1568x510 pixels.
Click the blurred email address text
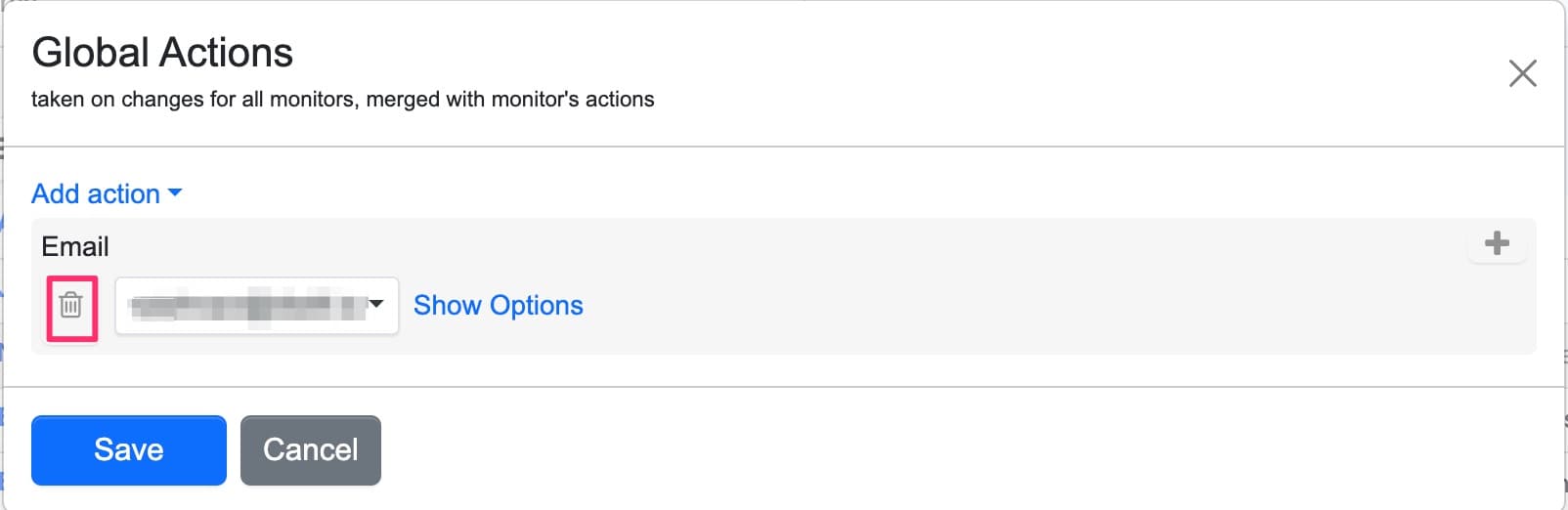pos(244,306)
